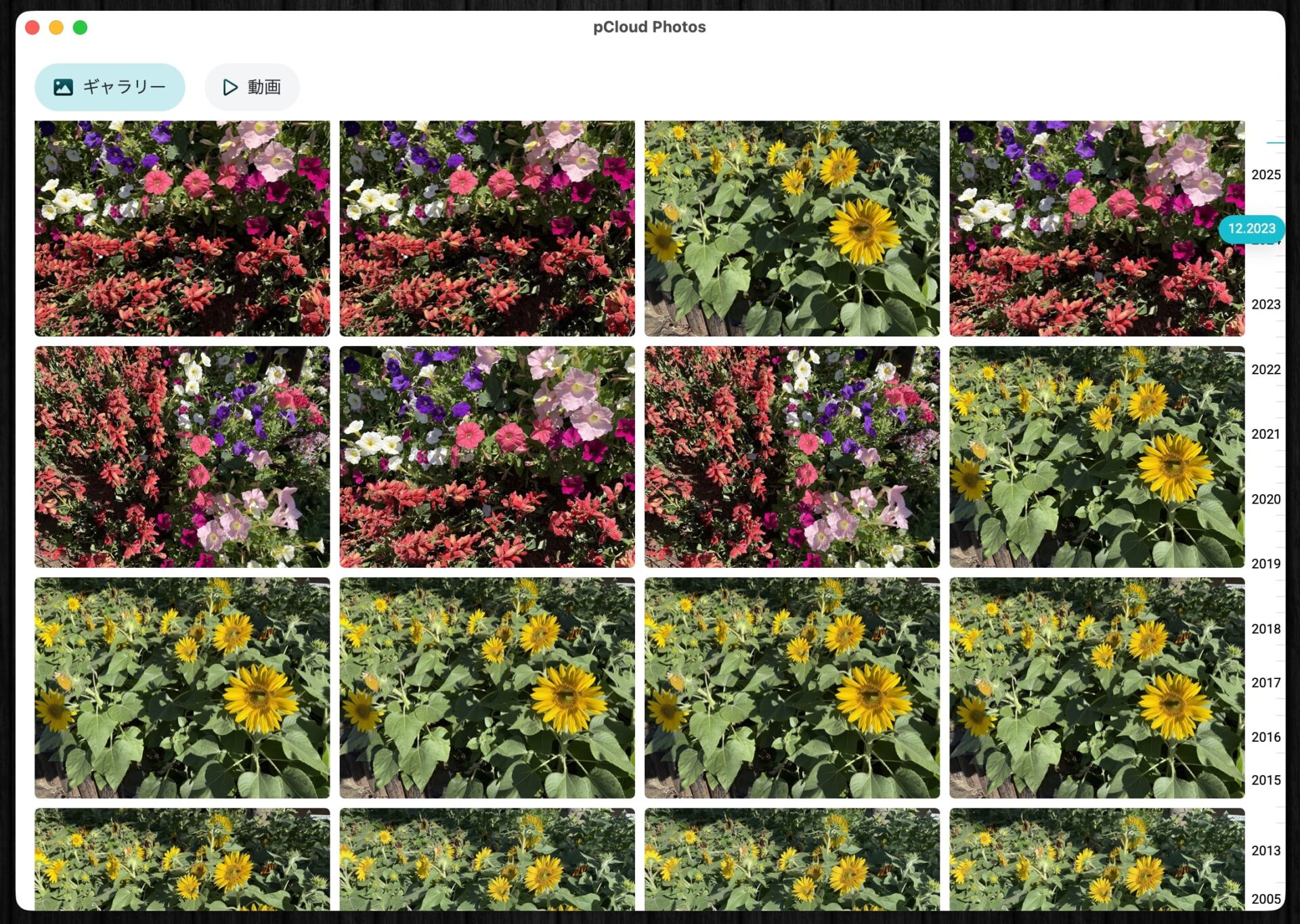The width and height of the screenshot is (1300, 924).
Task: Jump to year 2018 in timeline
Action: click(x=1265, y=629)
